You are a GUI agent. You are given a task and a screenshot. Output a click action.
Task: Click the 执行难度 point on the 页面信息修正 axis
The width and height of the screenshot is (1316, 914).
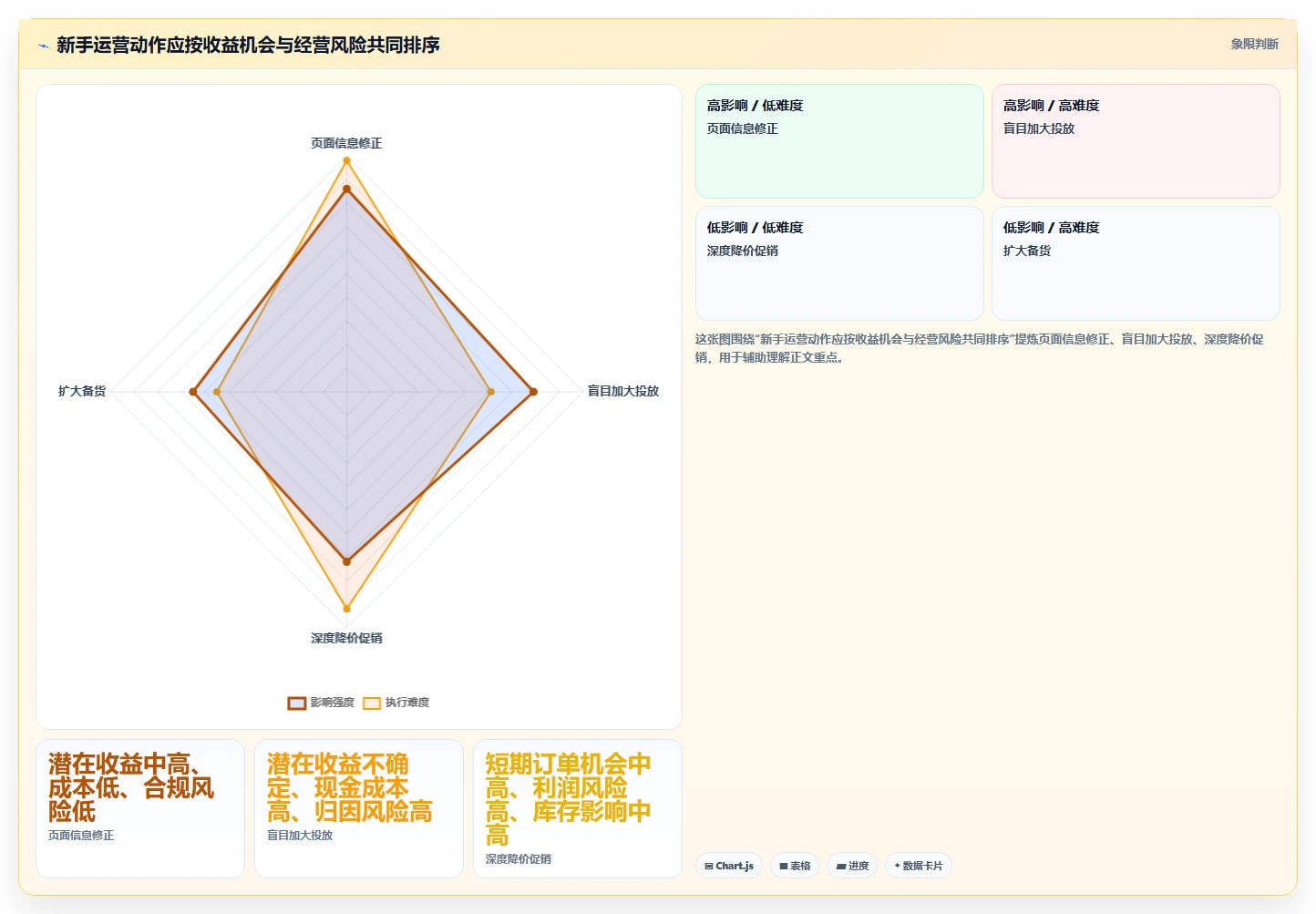346,160
